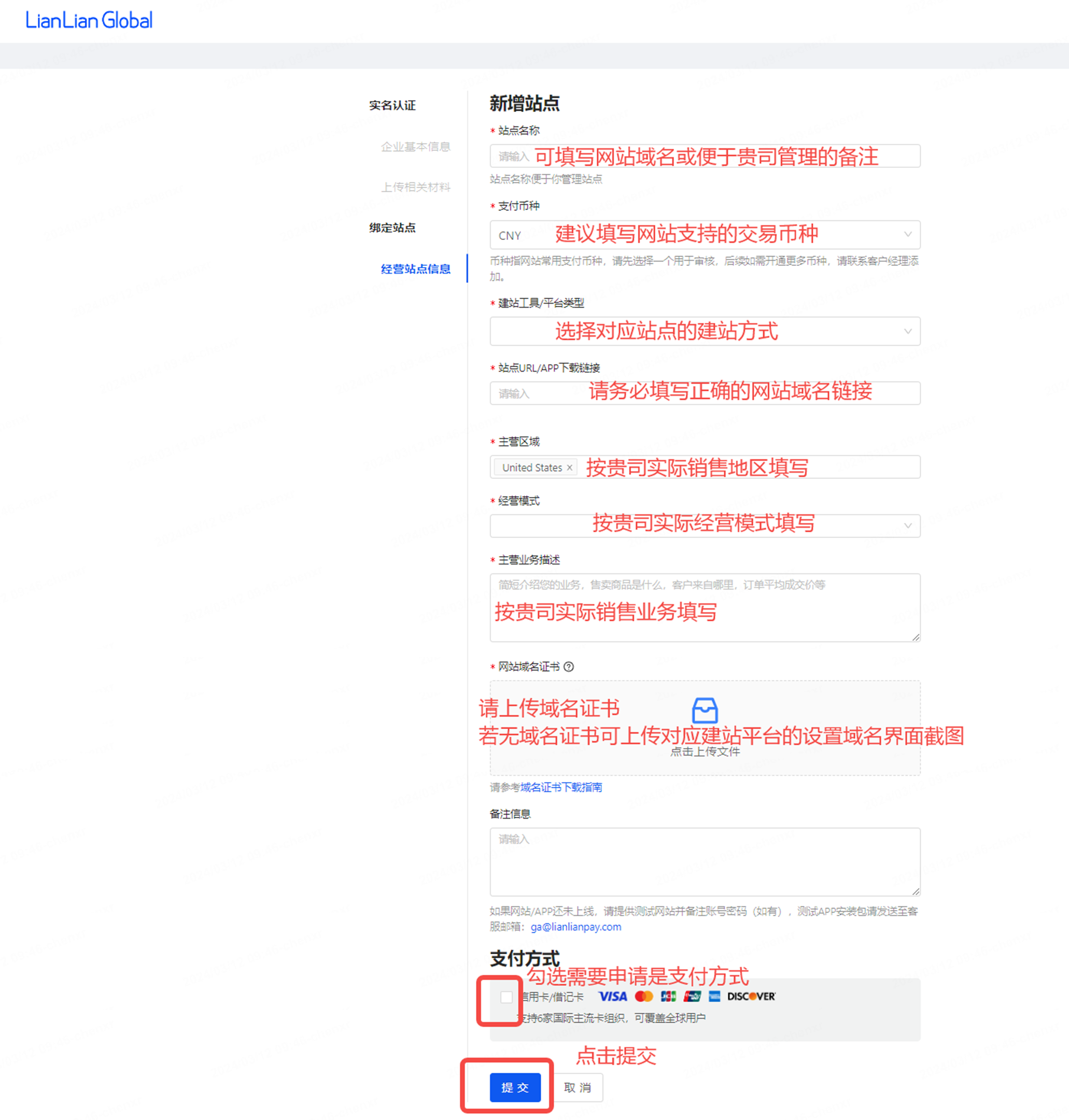Click the 取消 button
1069x1120 pixels.
tap(577, 1087)
